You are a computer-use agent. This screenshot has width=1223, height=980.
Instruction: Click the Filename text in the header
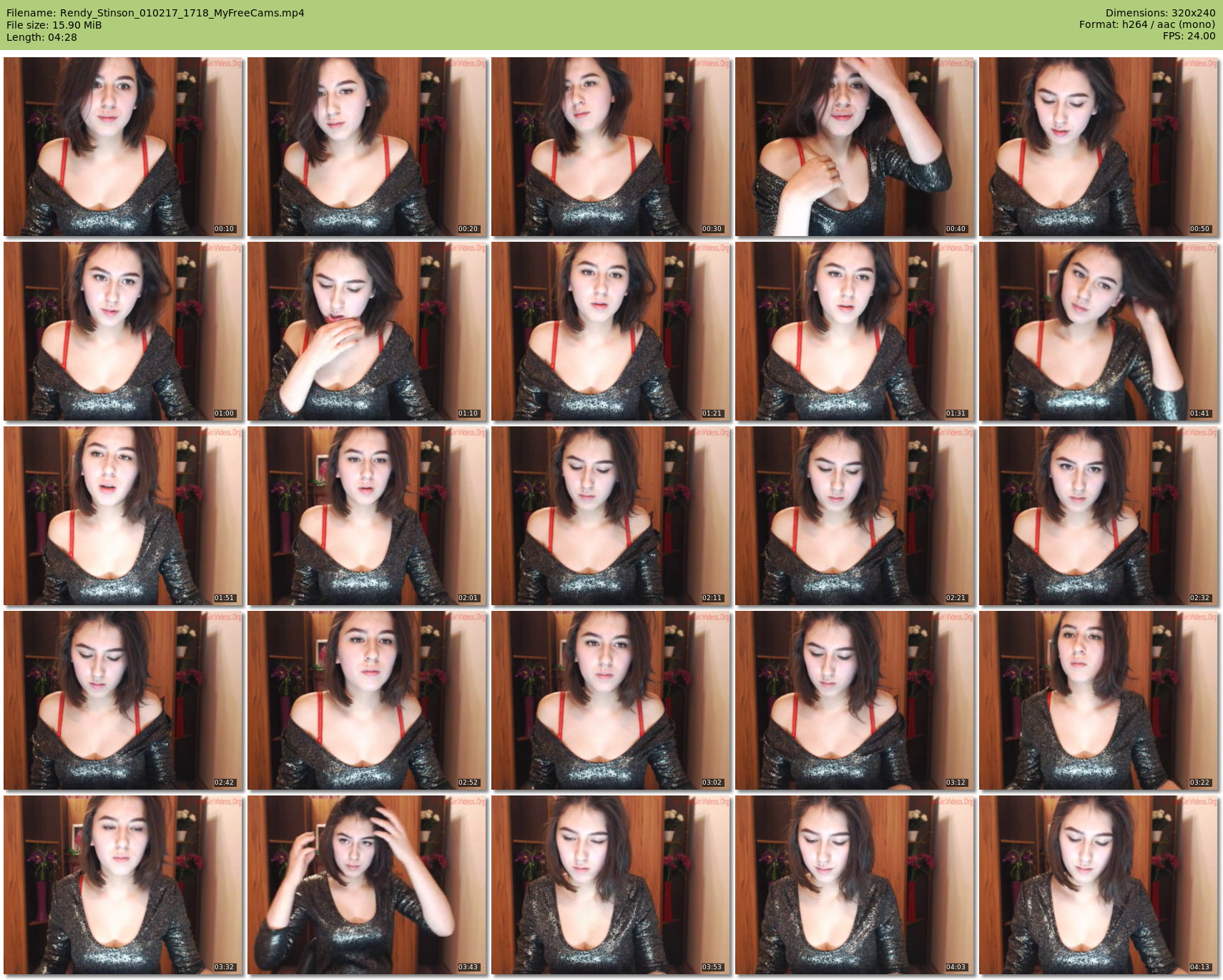pyautogui.click(x=155, y=13)
